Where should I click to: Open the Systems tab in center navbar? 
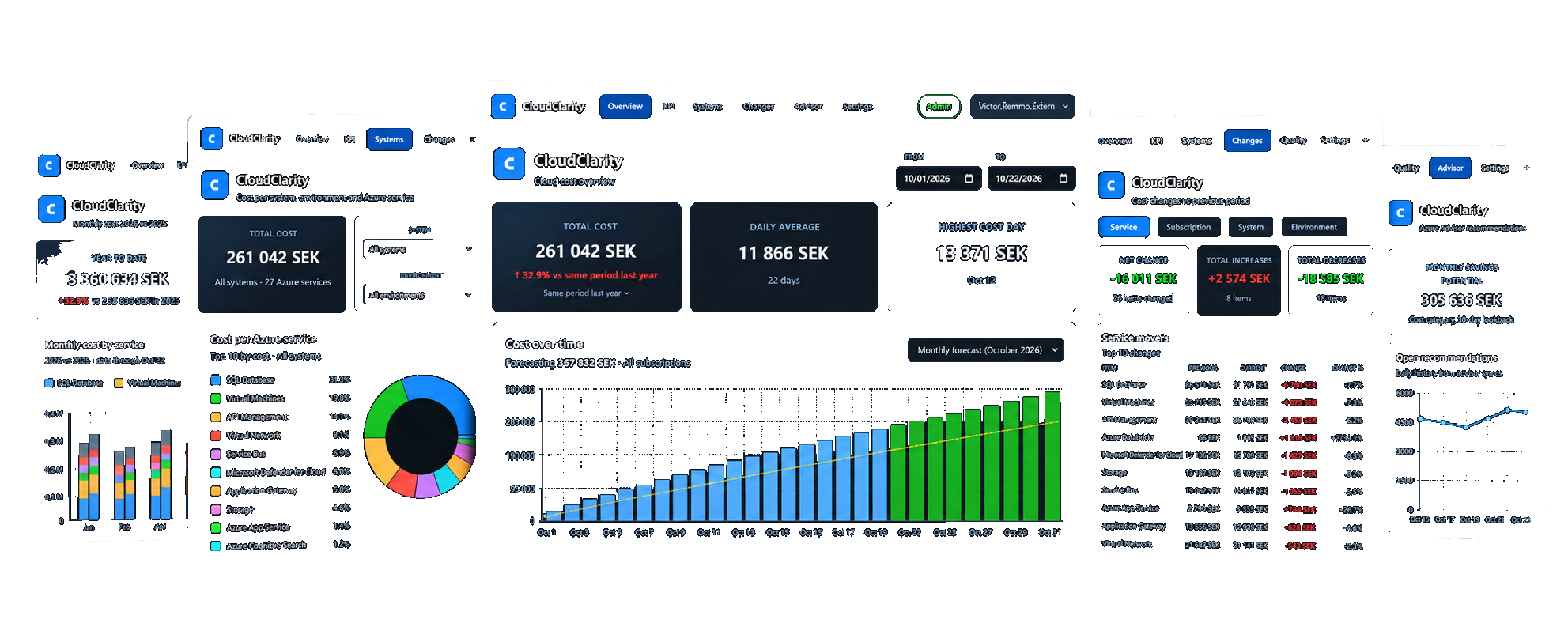[x=708, y=107]
